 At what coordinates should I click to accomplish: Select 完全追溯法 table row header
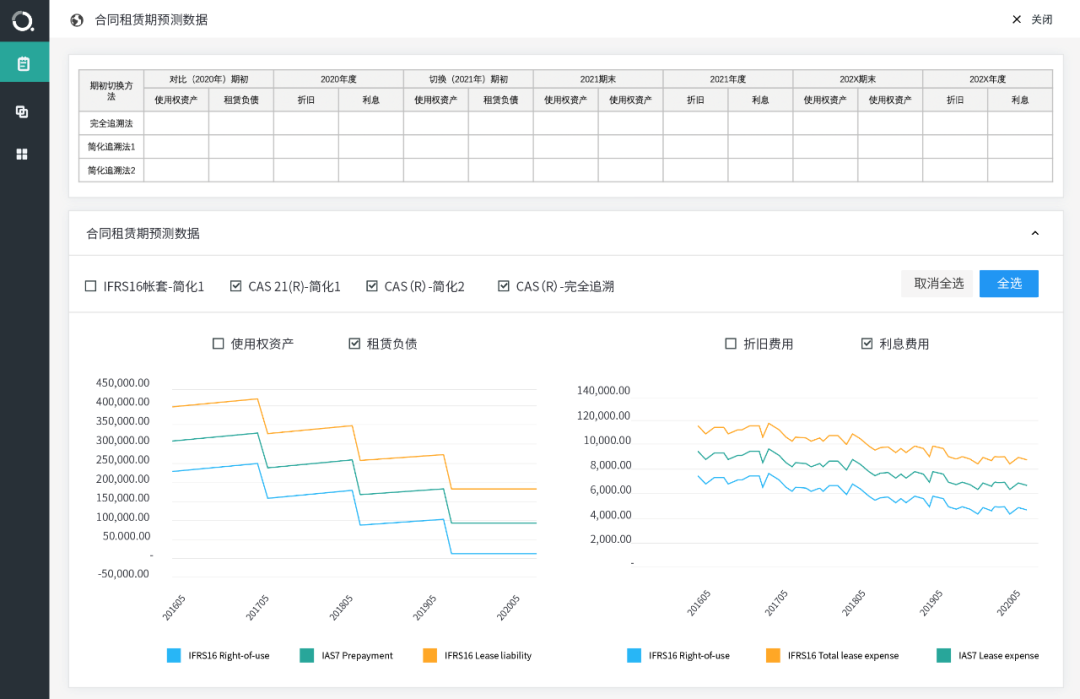click(x=111, y=123)
